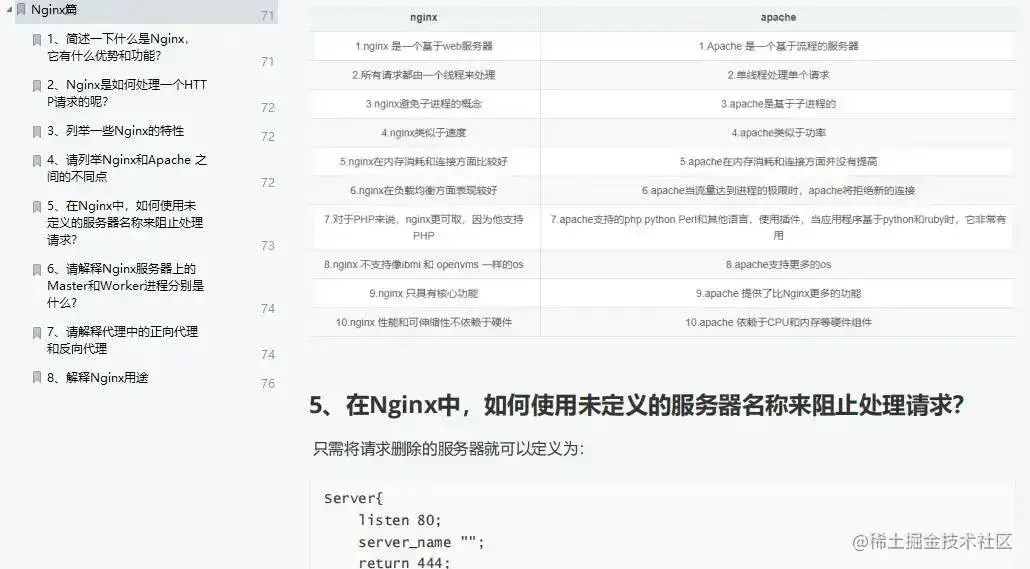Click bookmark icon for item 6 Master和Worker
The image size is (1030, 569).
pyautogui.click(x=37, y=269)
